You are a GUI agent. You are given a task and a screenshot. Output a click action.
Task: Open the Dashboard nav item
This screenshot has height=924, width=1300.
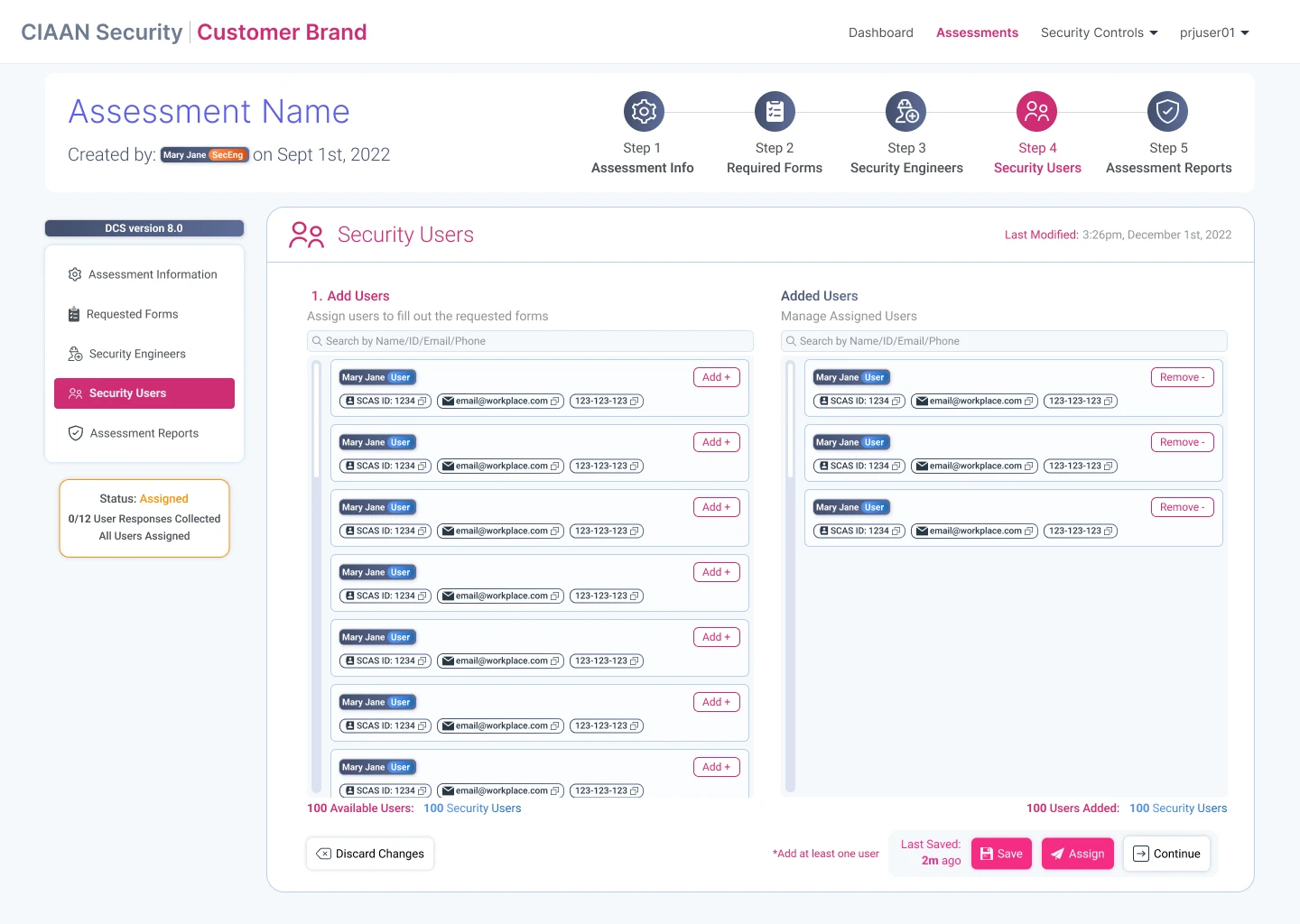(x=880, y=32)
